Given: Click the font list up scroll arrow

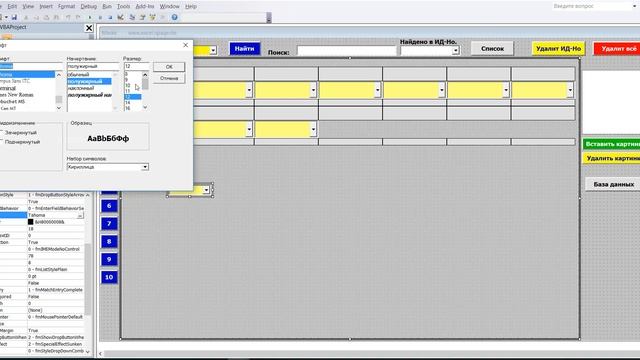Looking at the screenshot, I should [59, 75].
